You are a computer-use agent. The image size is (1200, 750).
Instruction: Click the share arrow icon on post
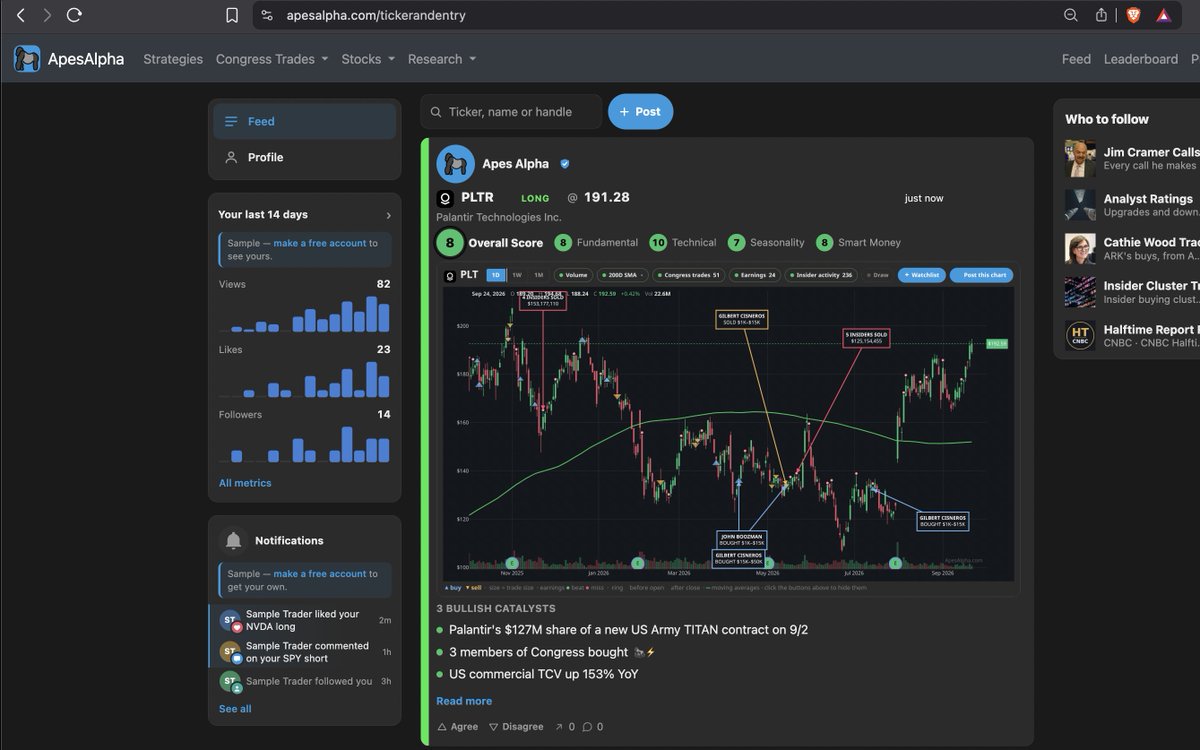tap(559, 727)
